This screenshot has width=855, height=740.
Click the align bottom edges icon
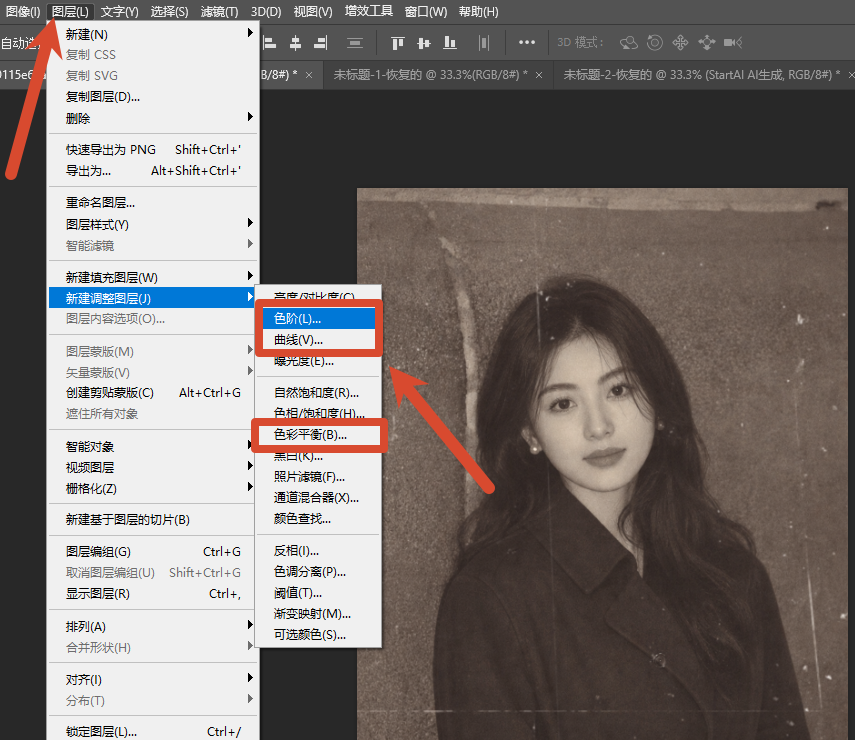(450, 43)
